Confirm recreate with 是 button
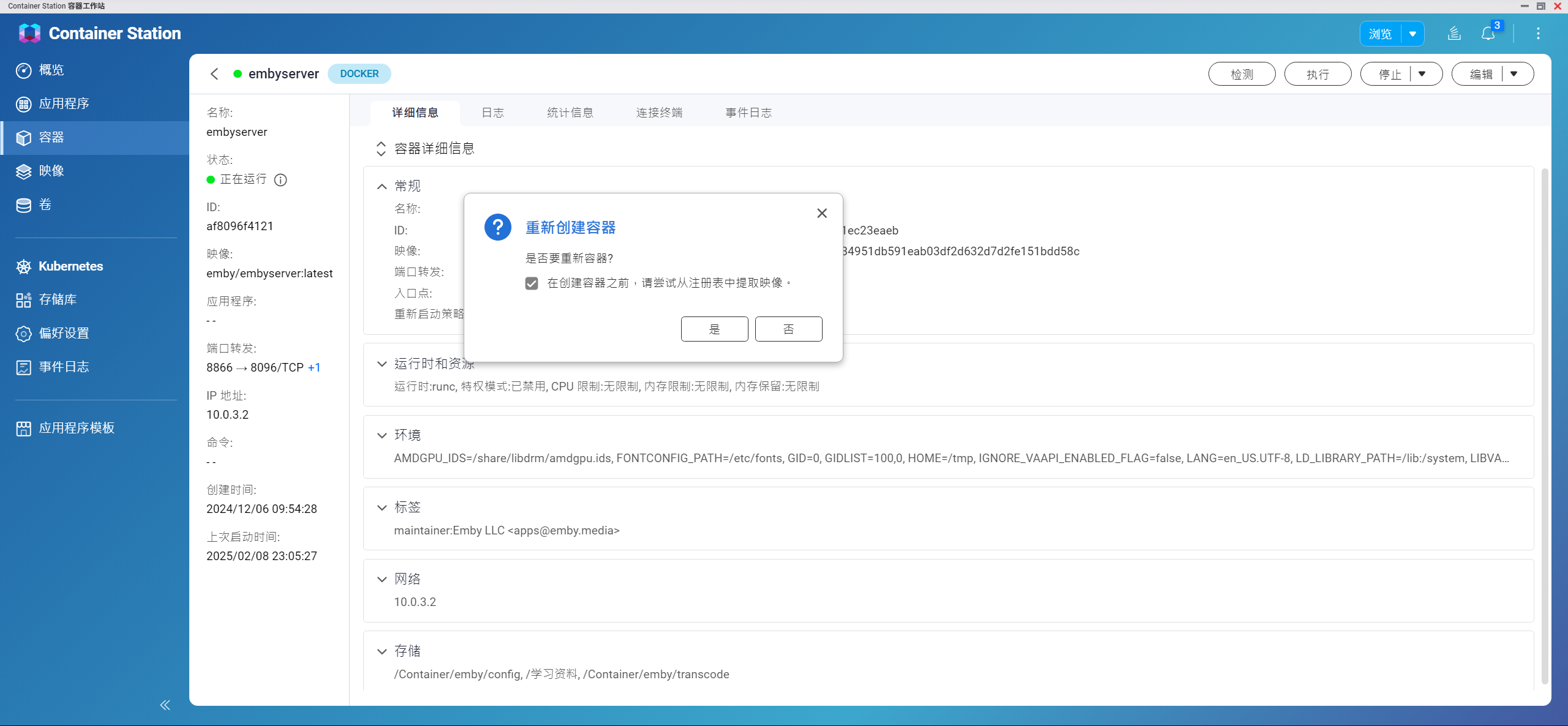 click(x=714, y=329)
